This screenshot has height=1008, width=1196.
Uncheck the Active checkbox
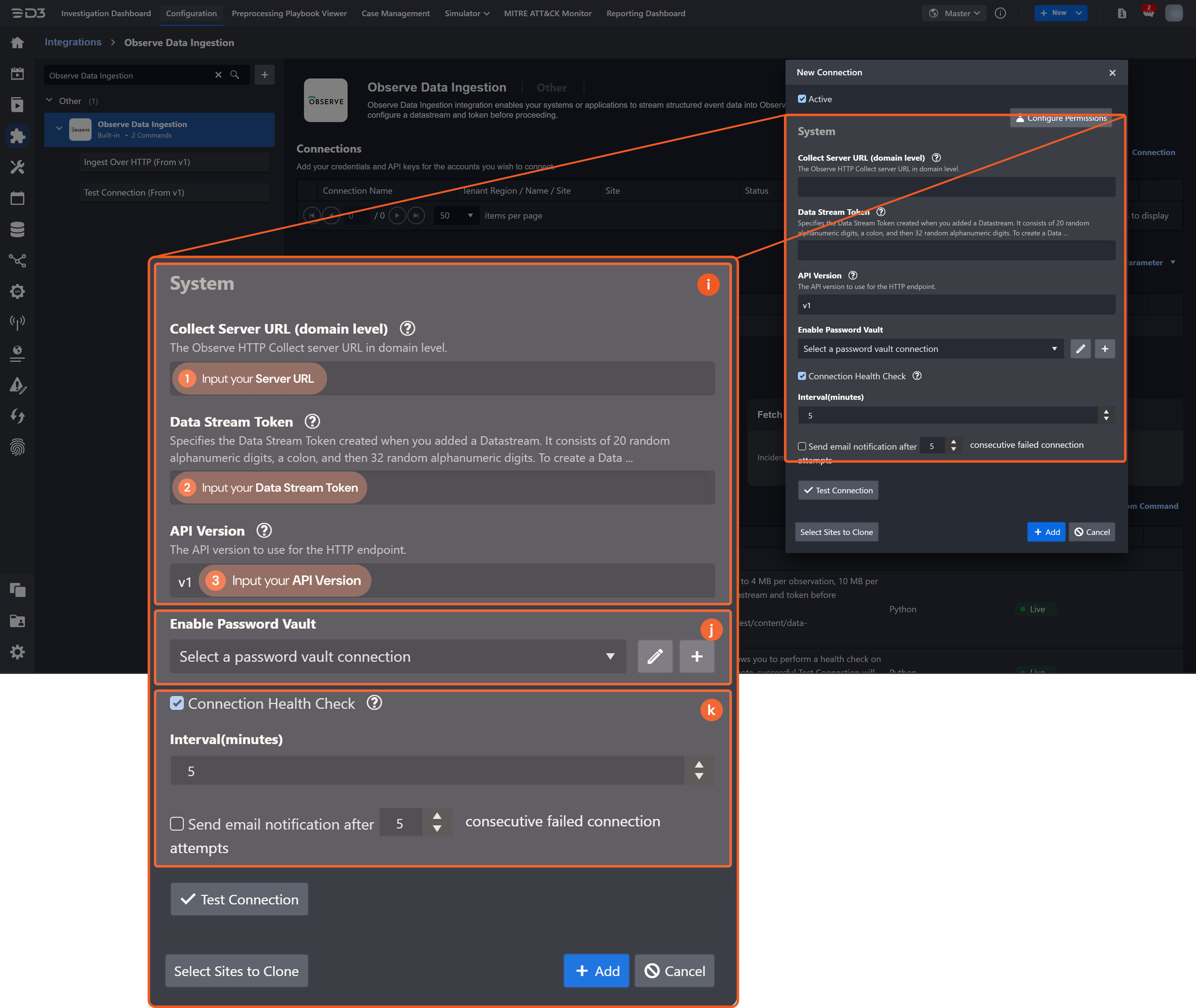(802, 99)
